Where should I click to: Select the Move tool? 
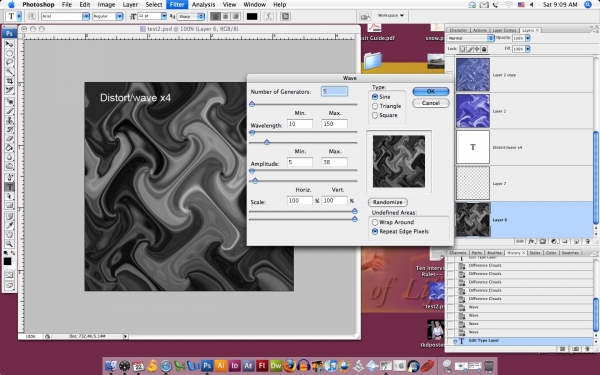point(9,44)
